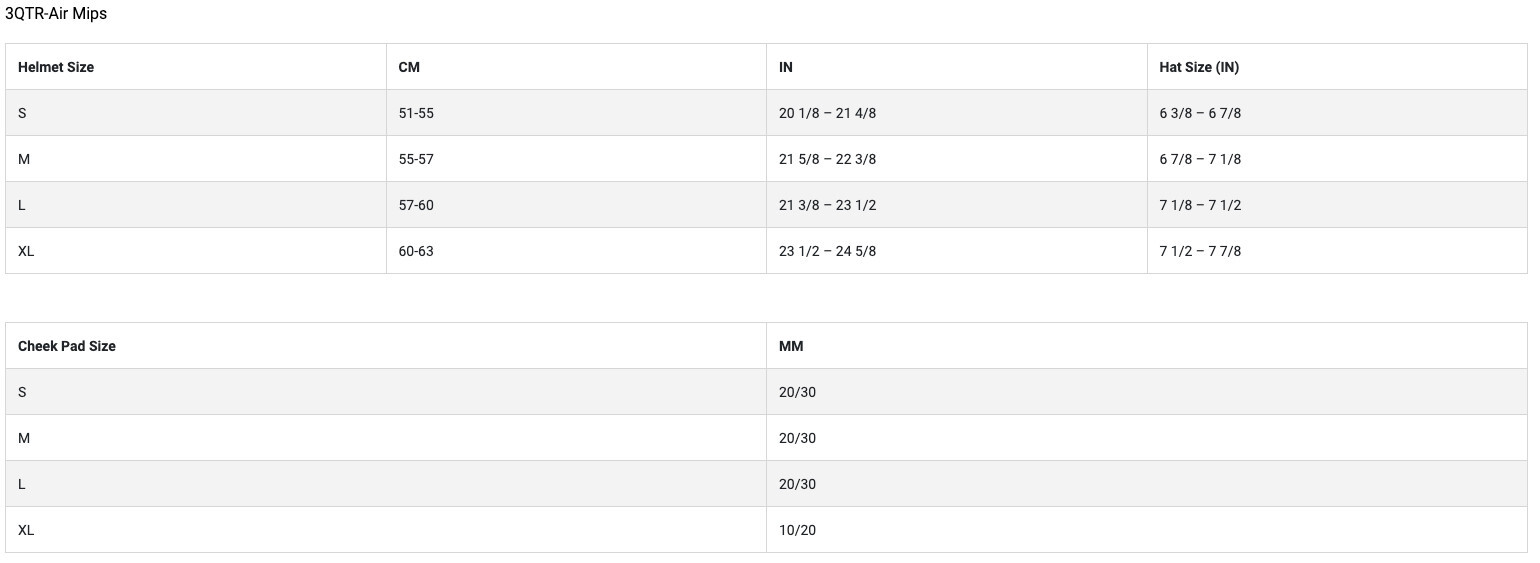Click the Helmet Size column header

click(56, 67)
